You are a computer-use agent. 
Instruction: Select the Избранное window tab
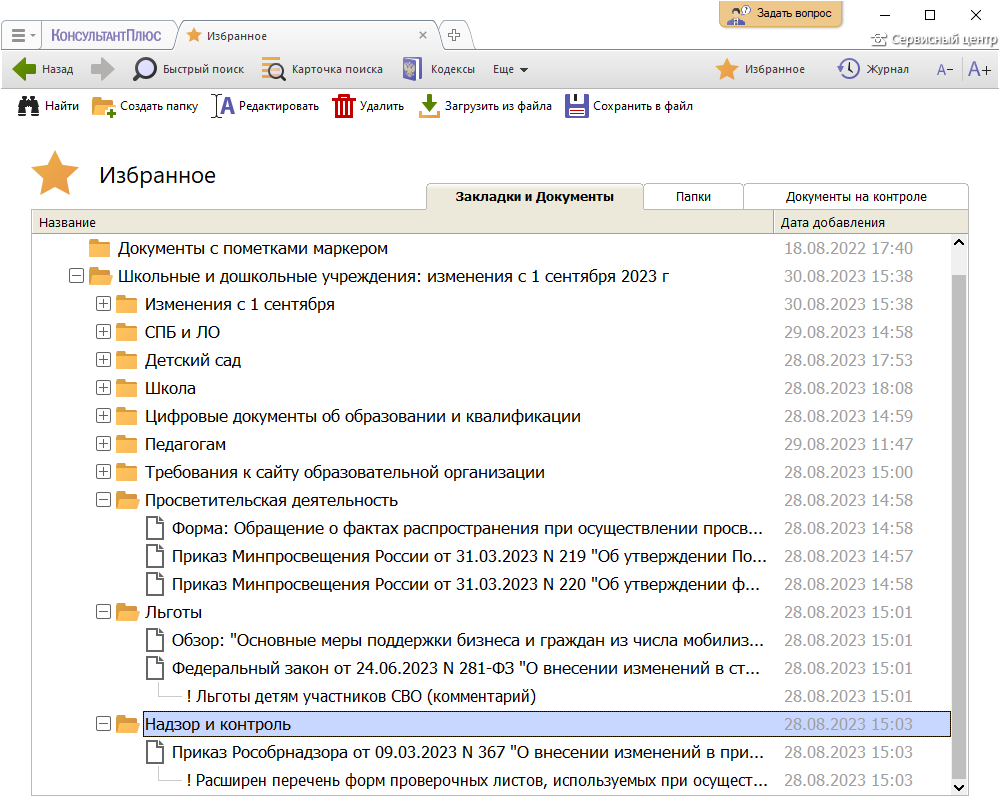tap(307, 36)
